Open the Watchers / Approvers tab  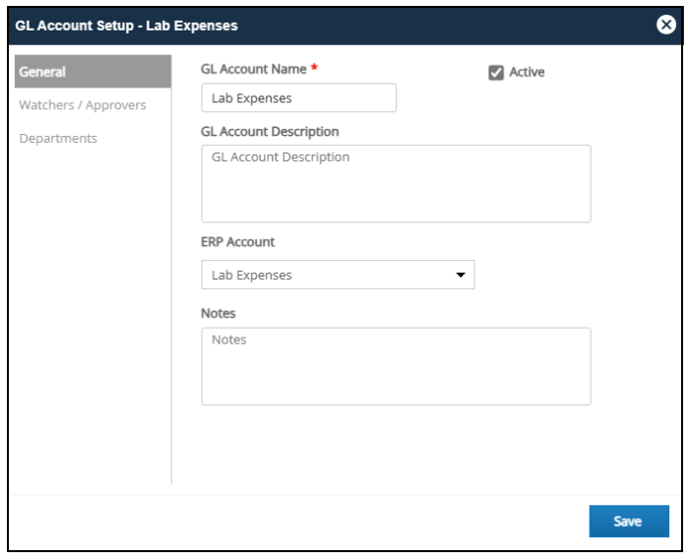(82, 105)
